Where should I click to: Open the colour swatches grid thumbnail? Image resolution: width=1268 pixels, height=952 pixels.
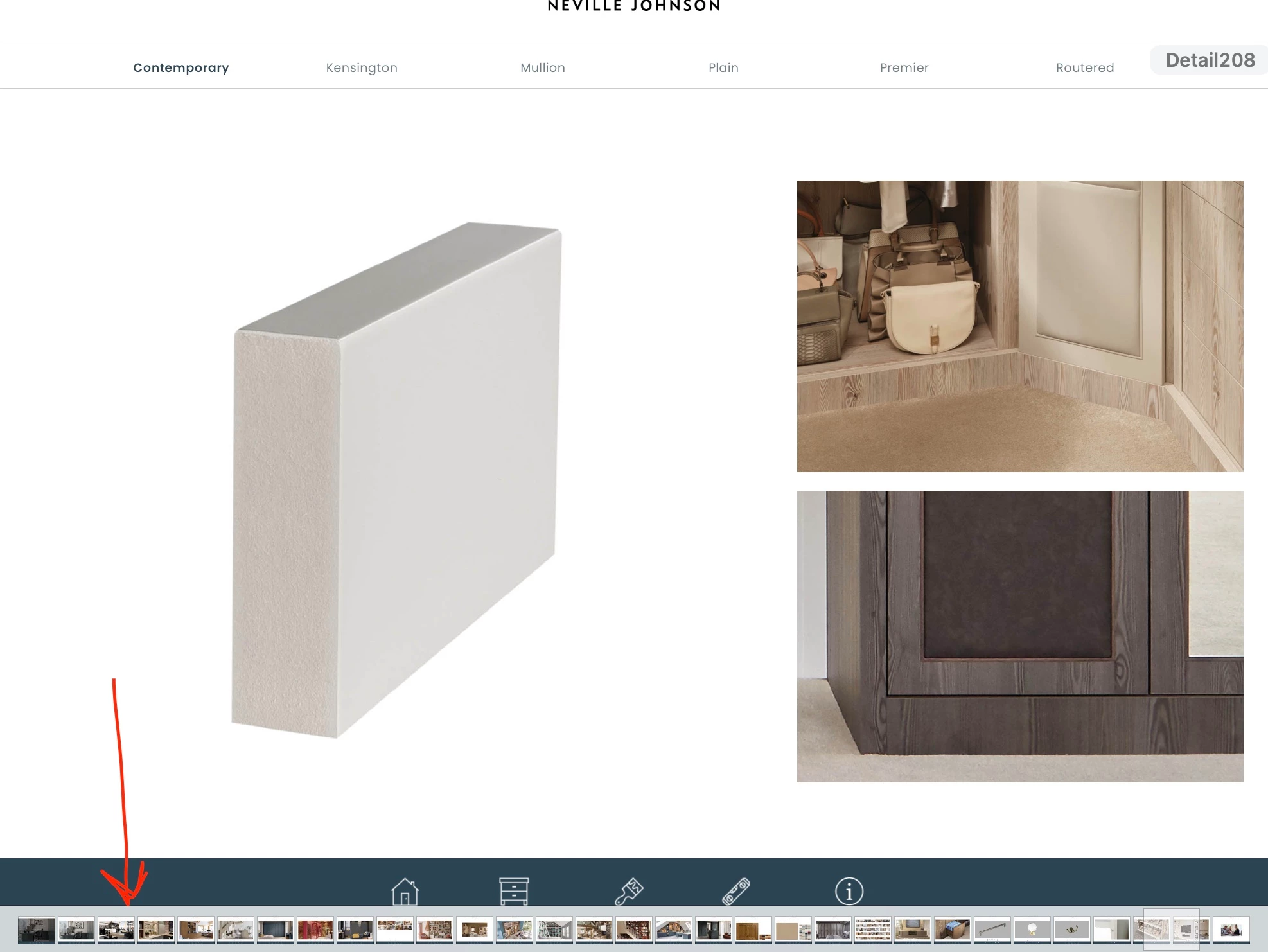[x=873, y=930]
